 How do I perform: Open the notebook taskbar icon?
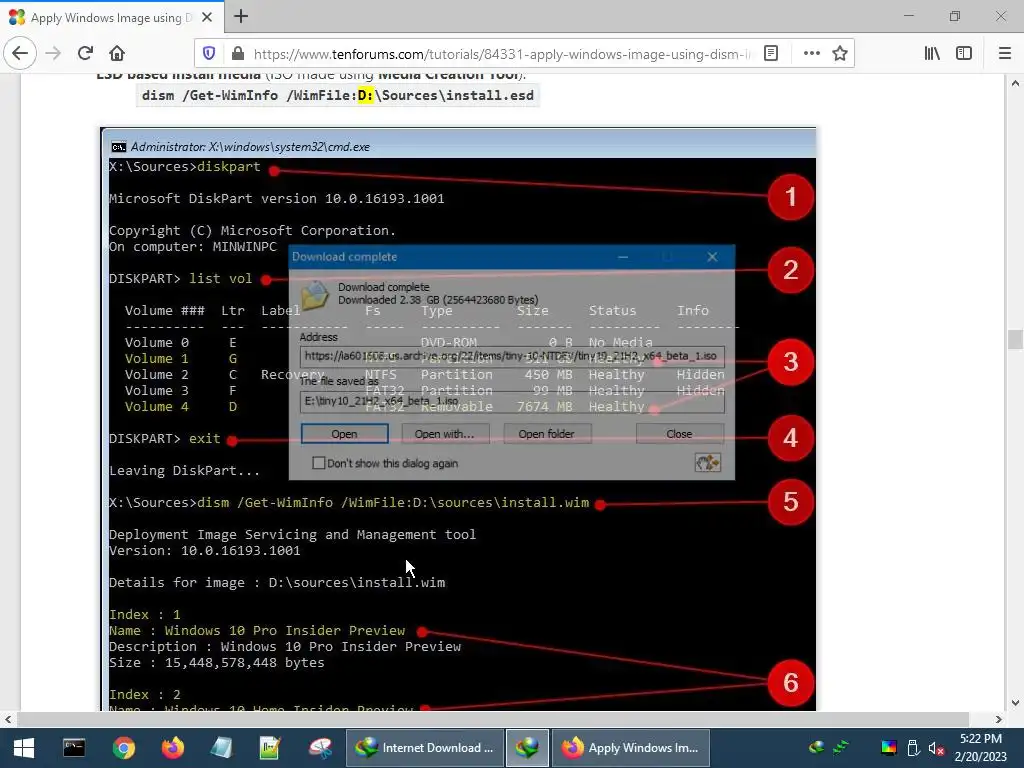tap(222, 748)
